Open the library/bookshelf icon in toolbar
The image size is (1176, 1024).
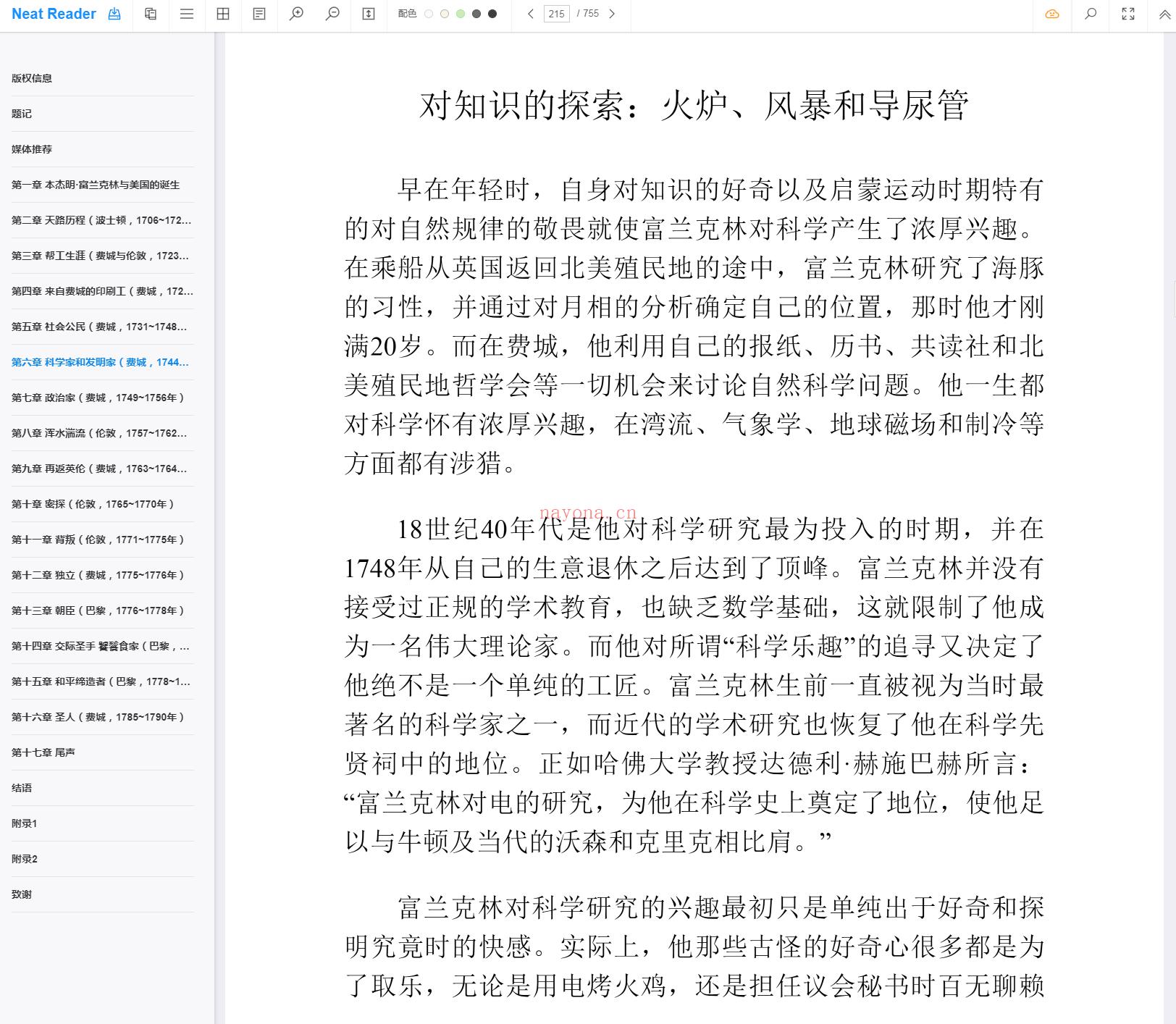point(151,14)
